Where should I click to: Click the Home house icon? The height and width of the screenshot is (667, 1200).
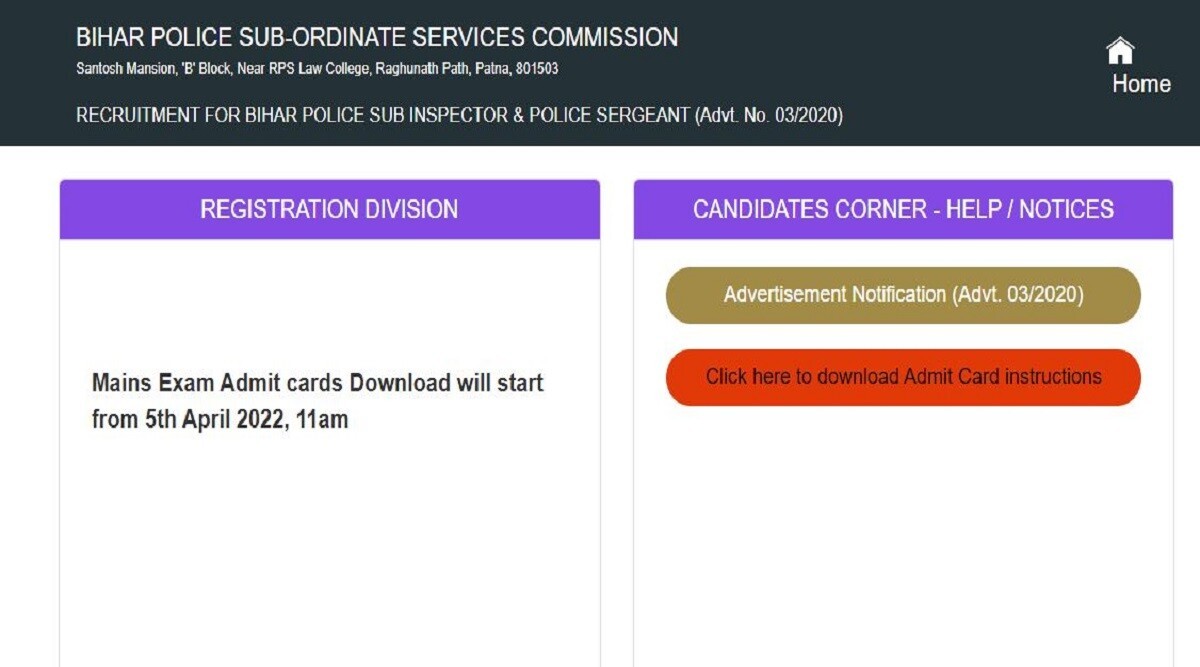pos(1120,51)
